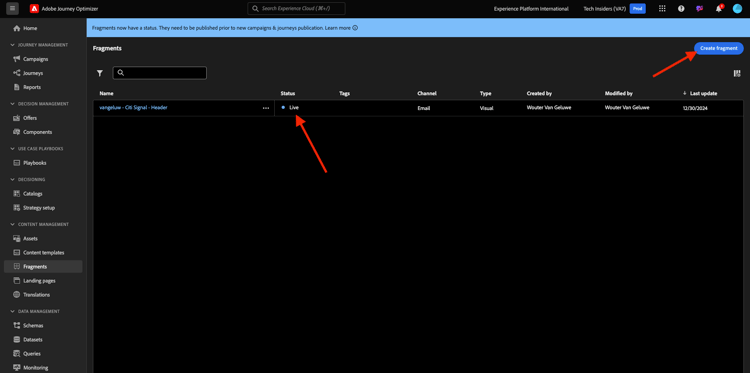
Task: Collapse the Data Management section
Action: click(x=13, y=311)
